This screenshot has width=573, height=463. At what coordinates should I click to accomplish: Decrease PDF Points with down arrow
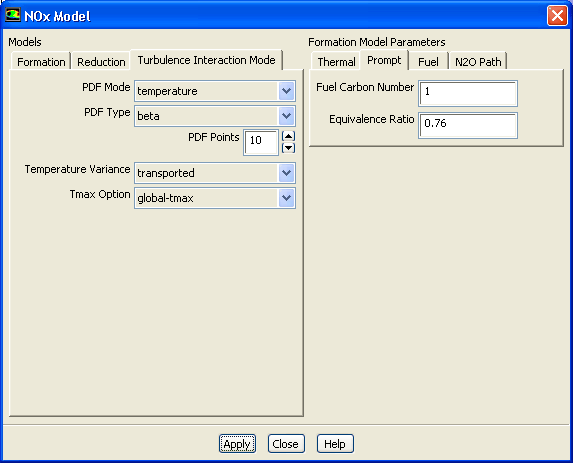[x=288, y=148]
